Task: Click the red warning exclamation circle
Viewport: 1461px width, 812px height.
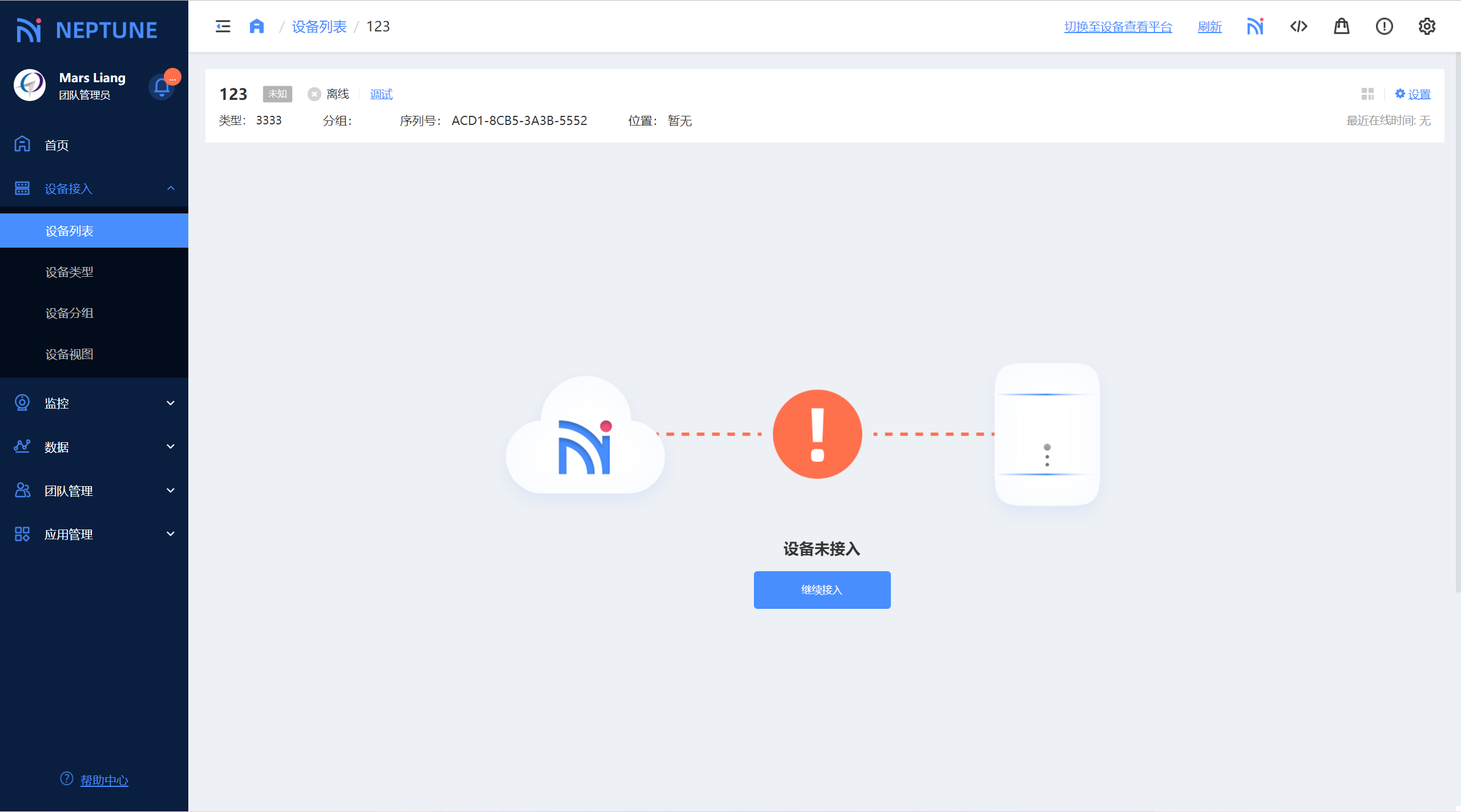Action: click(x=817, y=434)
